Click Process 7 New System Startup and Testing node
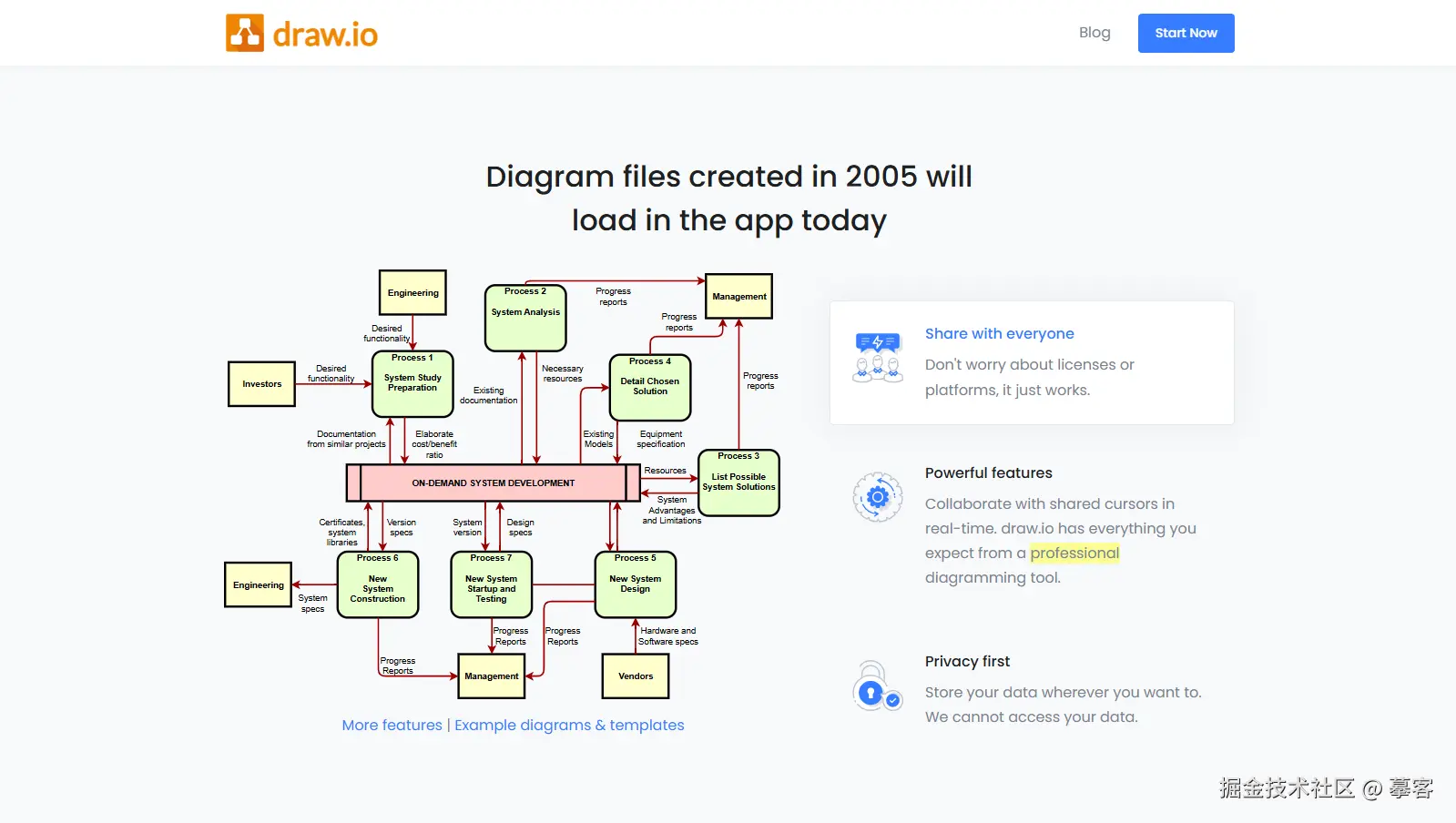1456x823 pixels. point(491,584)
